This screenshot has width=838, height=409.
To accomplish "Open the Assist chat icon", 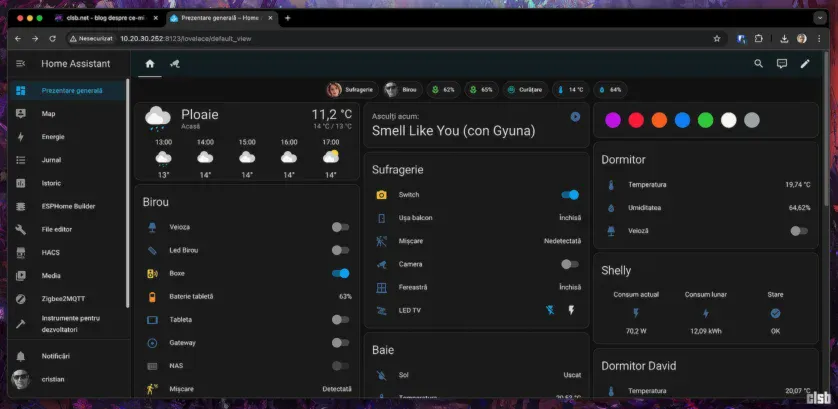I will pyautogui.click(x=782, y=64).
